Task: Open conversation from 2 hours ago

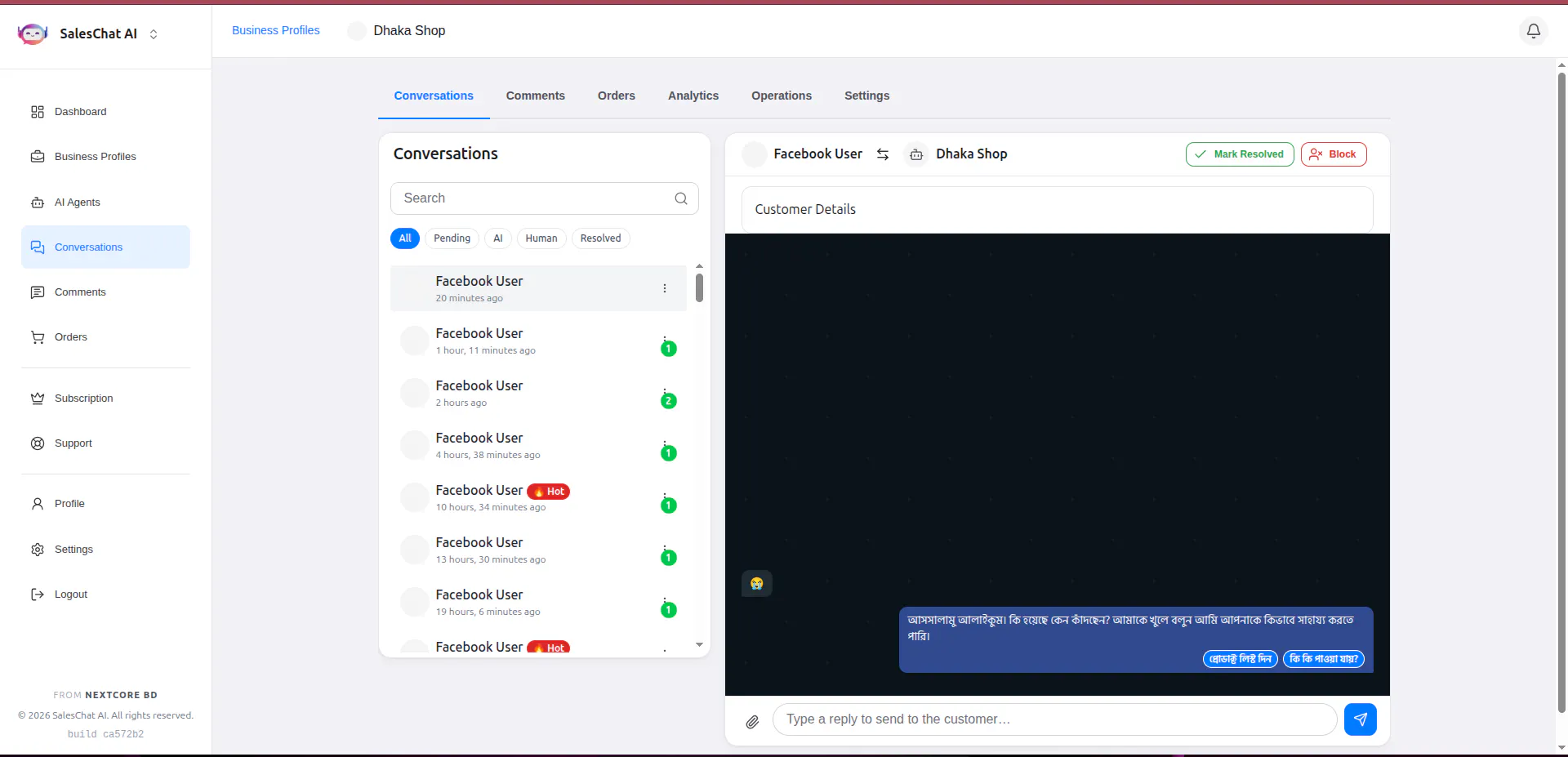Action: point(538,393)
